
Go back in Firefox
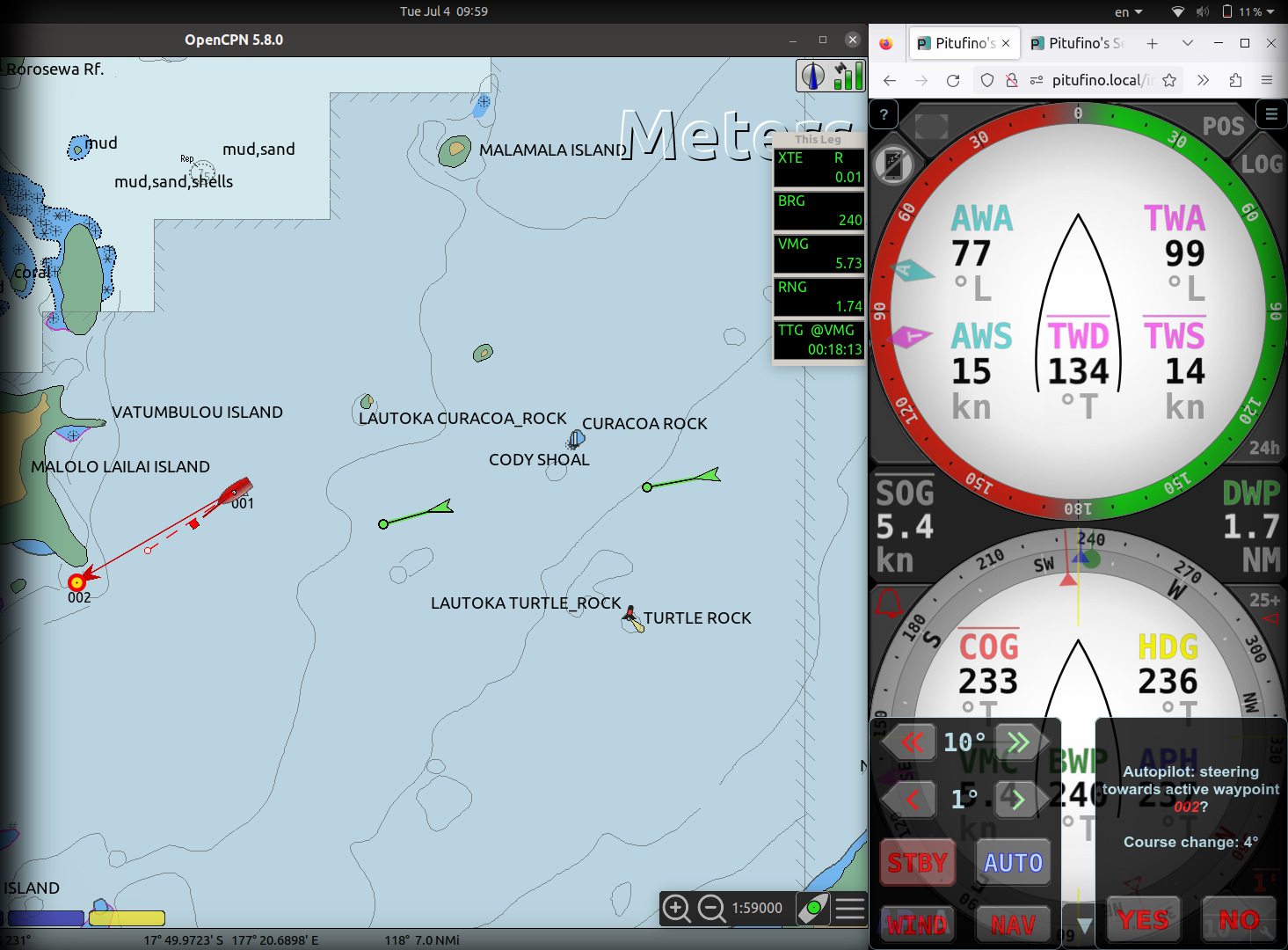(x=890, y=80)
